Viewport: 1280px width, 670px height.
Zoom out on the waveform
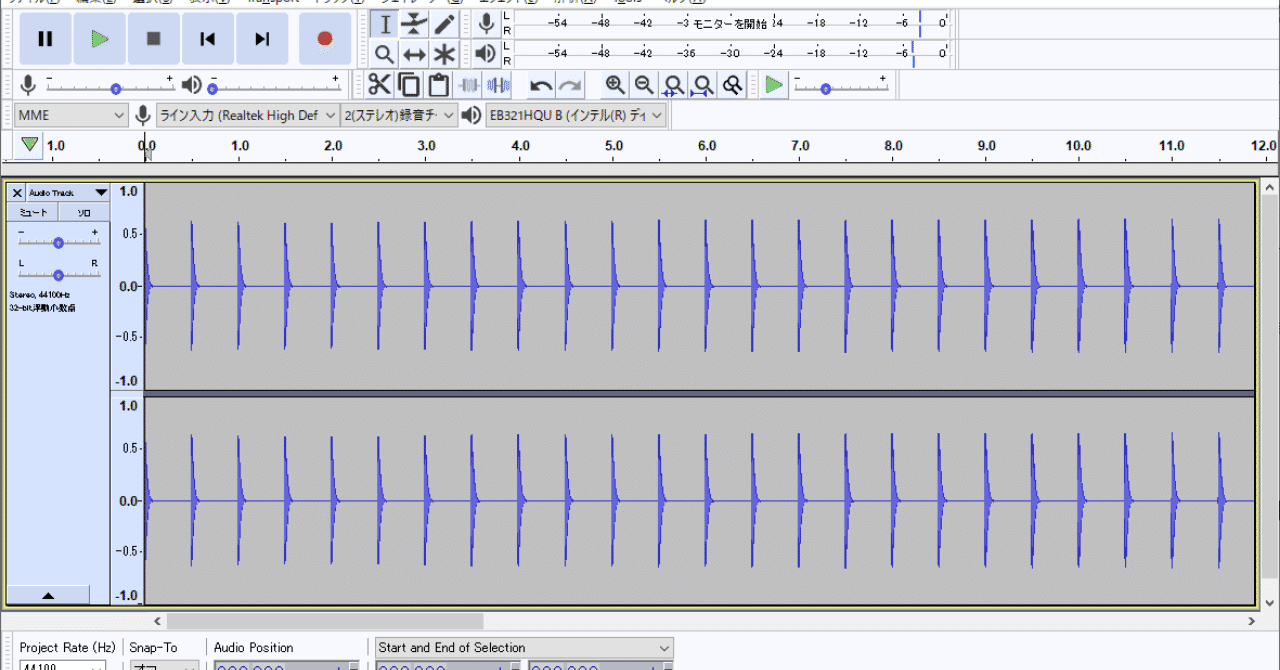(644, 85)
